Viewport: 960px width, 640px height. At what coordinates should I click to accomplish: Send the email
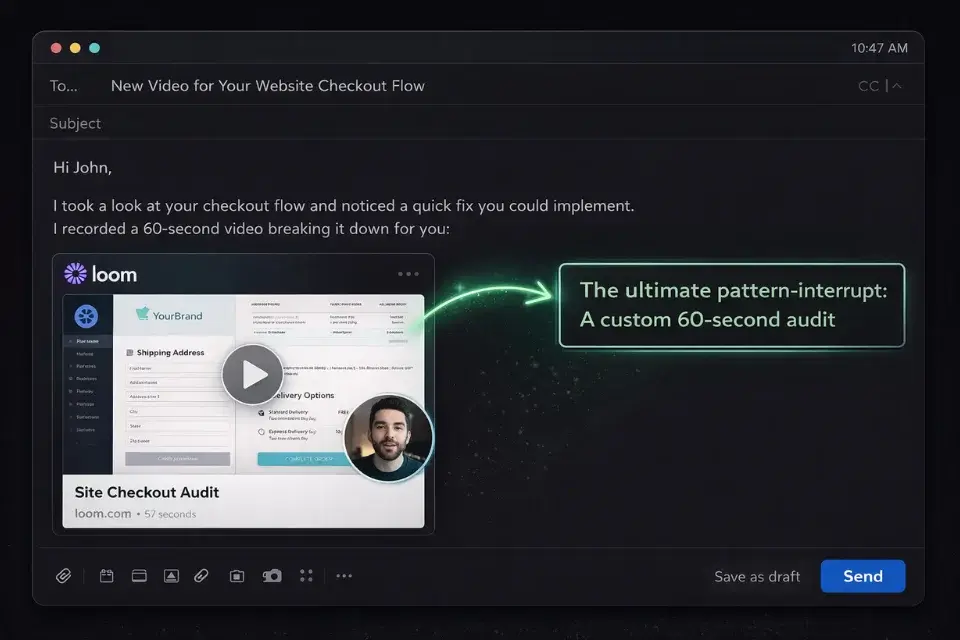point(862,576)
